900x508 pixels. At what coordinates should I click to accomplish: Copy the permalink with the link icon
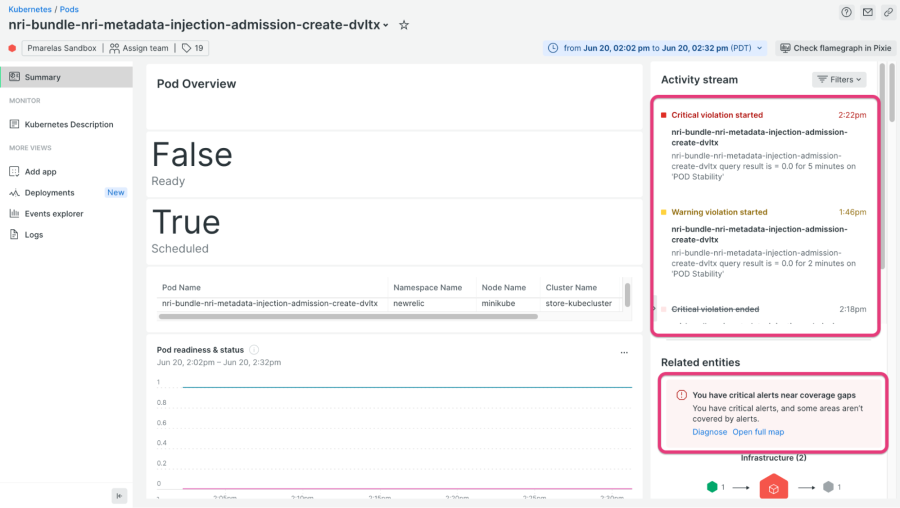click(x=887, y=12)
